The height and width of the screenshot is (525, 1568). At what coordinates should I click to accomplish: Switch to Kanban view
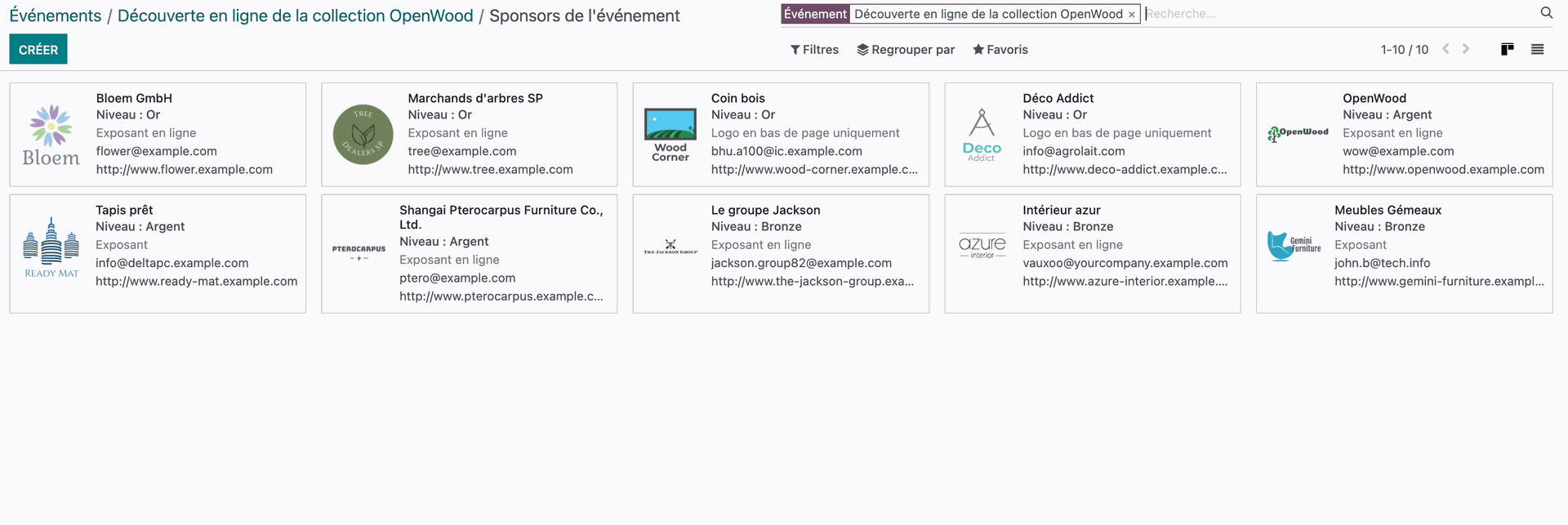(x=1508, y=50)
